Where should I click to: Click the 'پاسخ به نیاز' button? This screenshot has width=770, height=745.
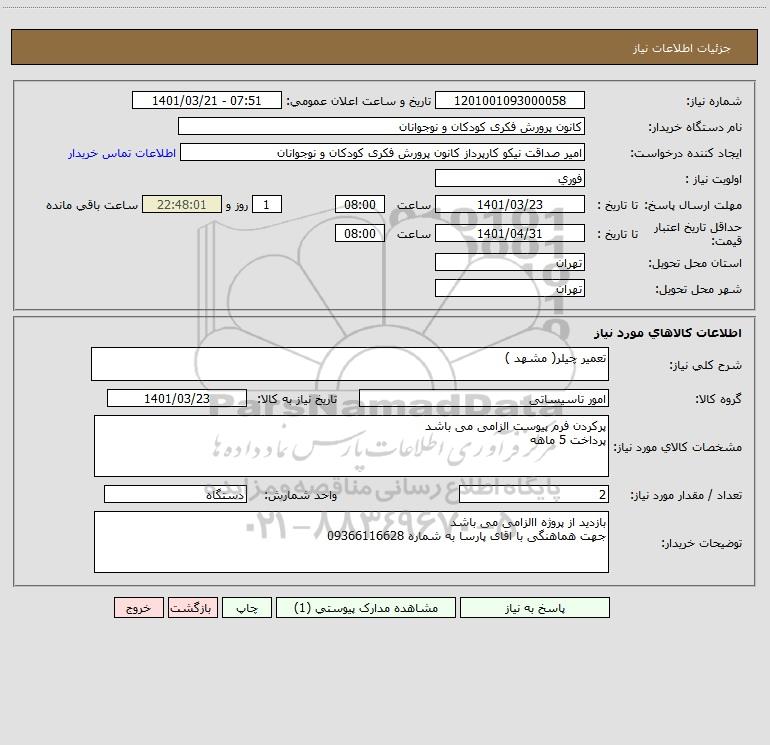click(x=535, y=608)
